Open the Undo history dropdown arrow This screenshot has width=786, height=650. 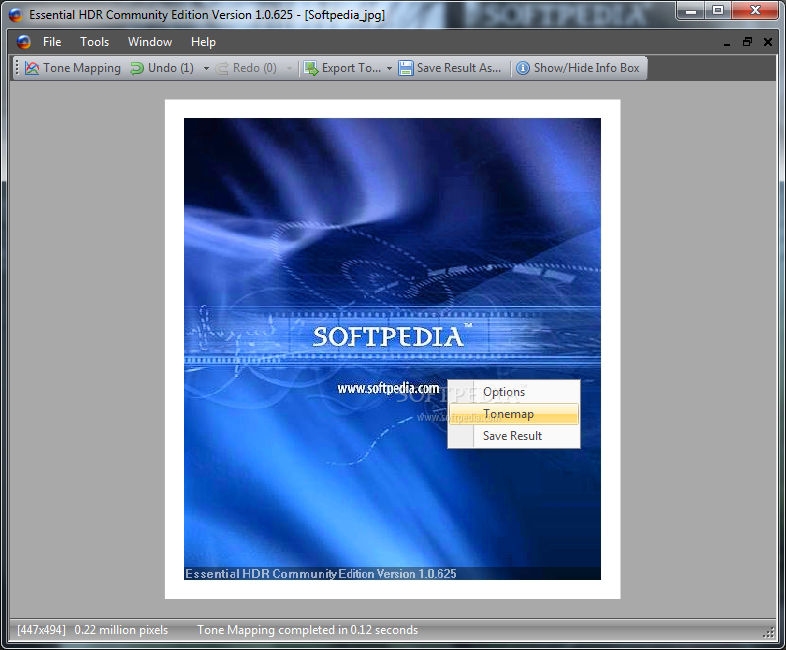[206, 69]
